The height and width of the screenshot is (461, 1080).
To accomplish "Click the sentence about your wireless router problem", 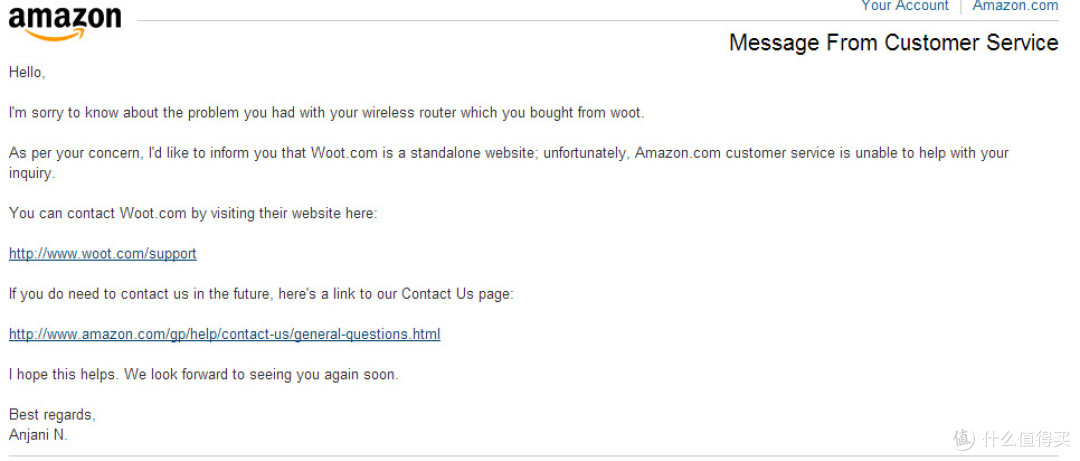I will coord(326,113).
